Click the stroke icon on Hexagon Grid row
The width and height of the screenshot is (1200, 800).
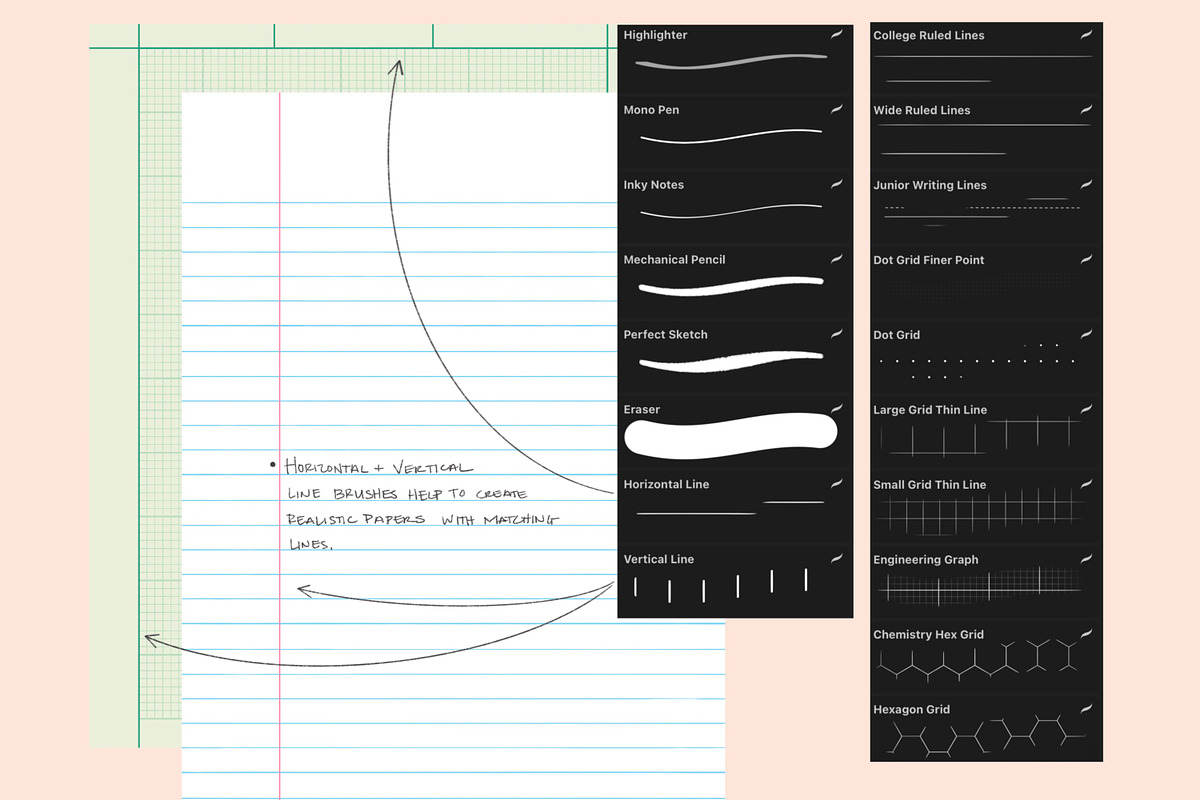click(x=1086, y=709)
